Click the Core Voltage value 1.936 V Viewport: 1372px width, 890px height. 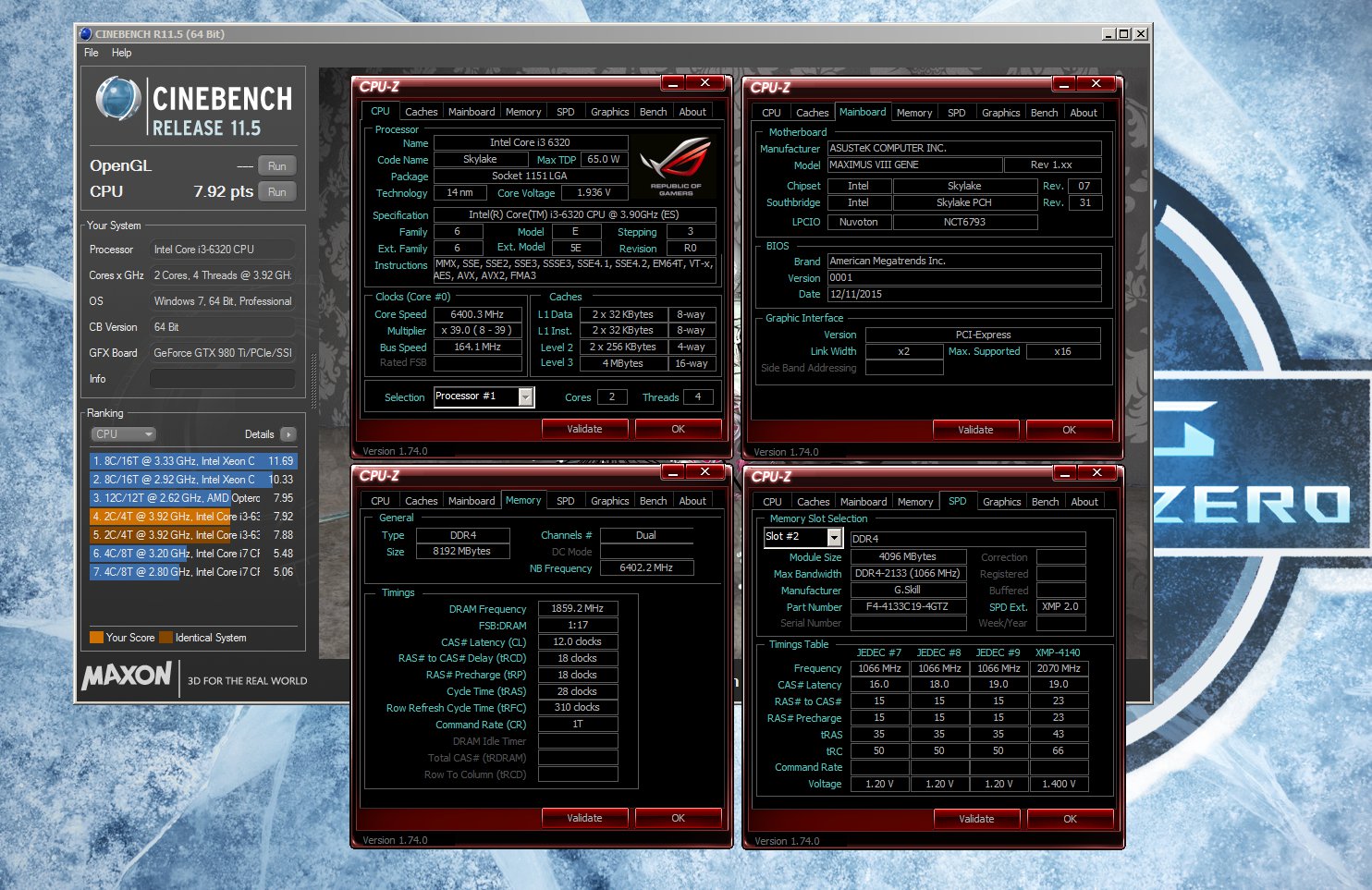click(x=595, y=192)
